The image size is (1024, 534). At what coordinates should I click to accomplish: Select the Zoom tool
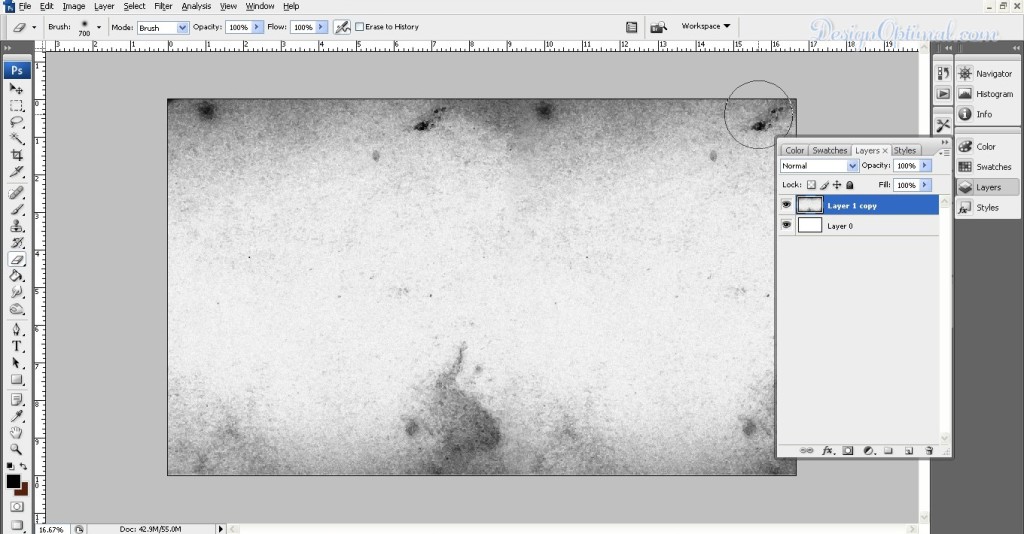16,450
